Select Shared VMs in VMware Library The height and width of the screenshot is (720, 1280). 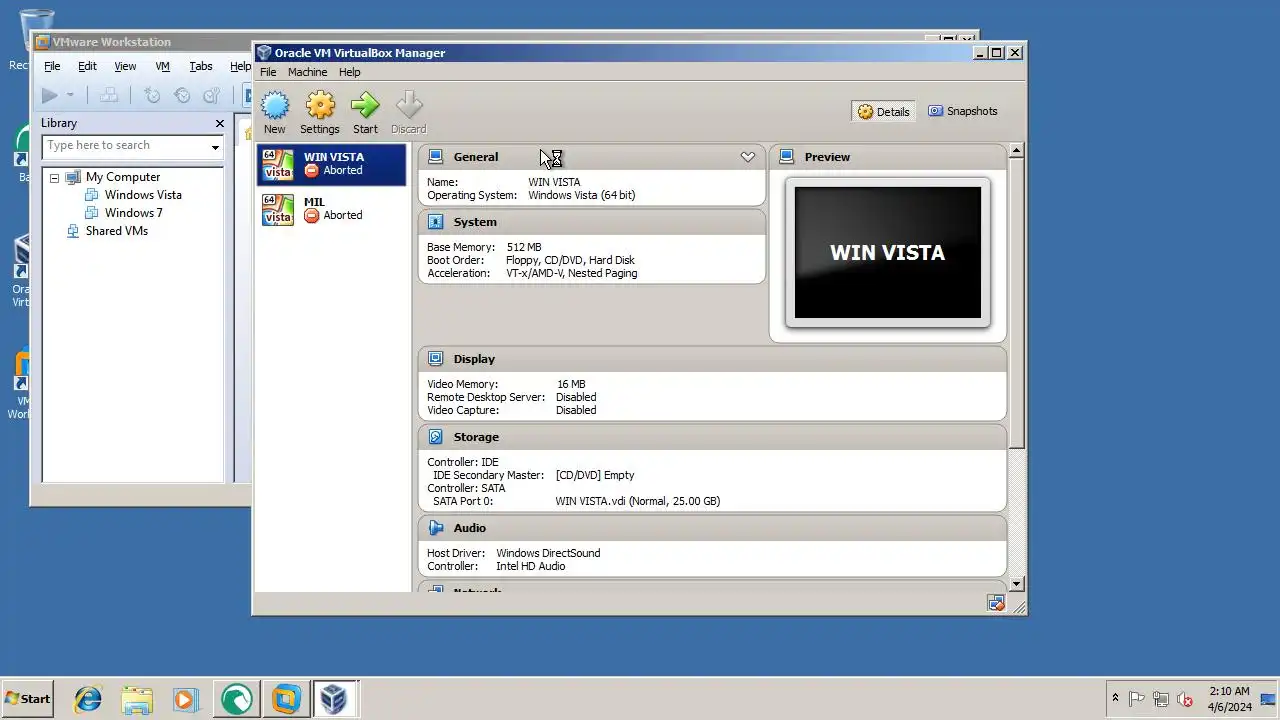tap(116, 231)
